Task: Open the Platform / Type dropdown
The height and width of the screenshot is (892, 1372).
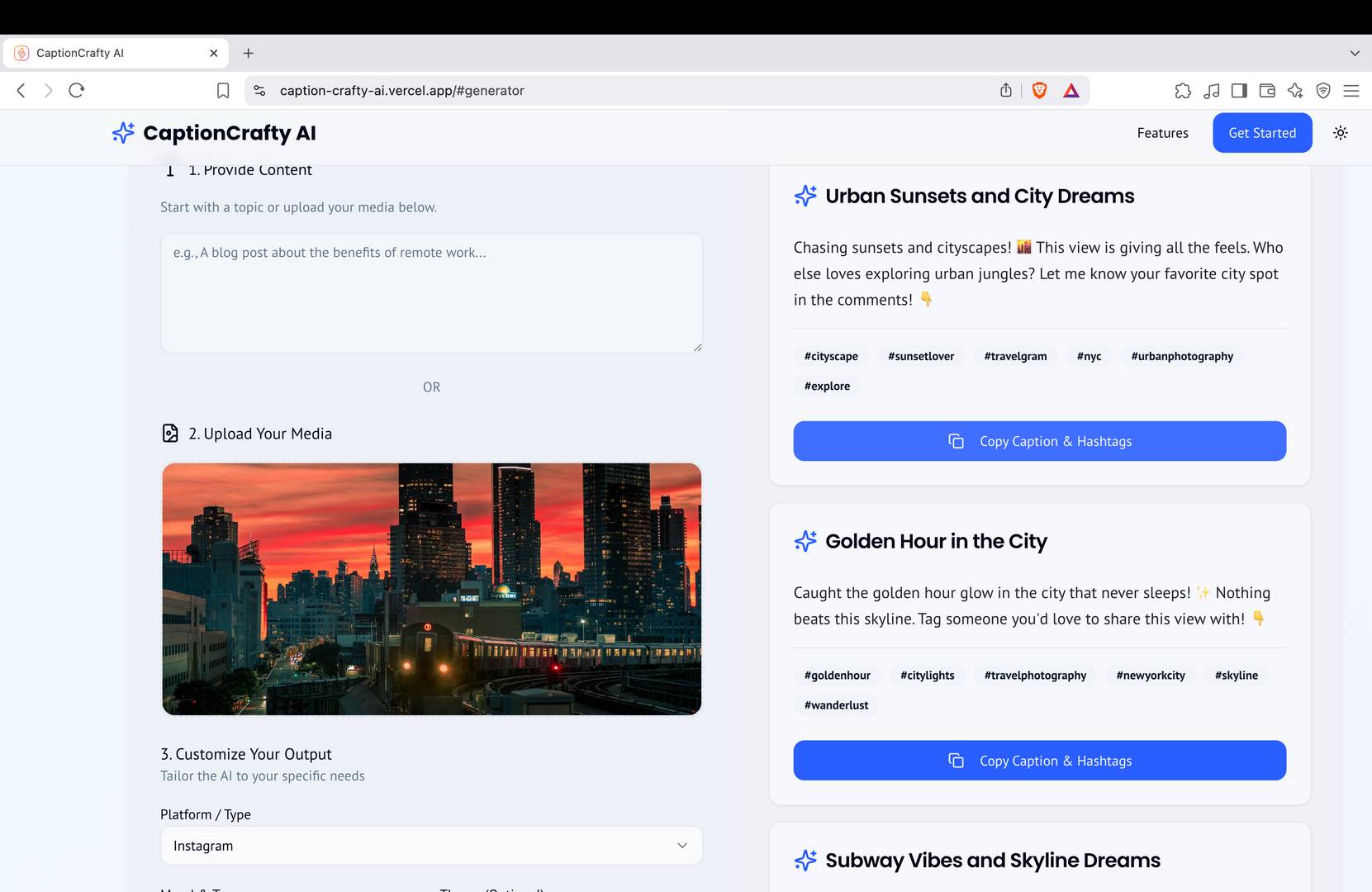Action: click(x=431, y=846)
